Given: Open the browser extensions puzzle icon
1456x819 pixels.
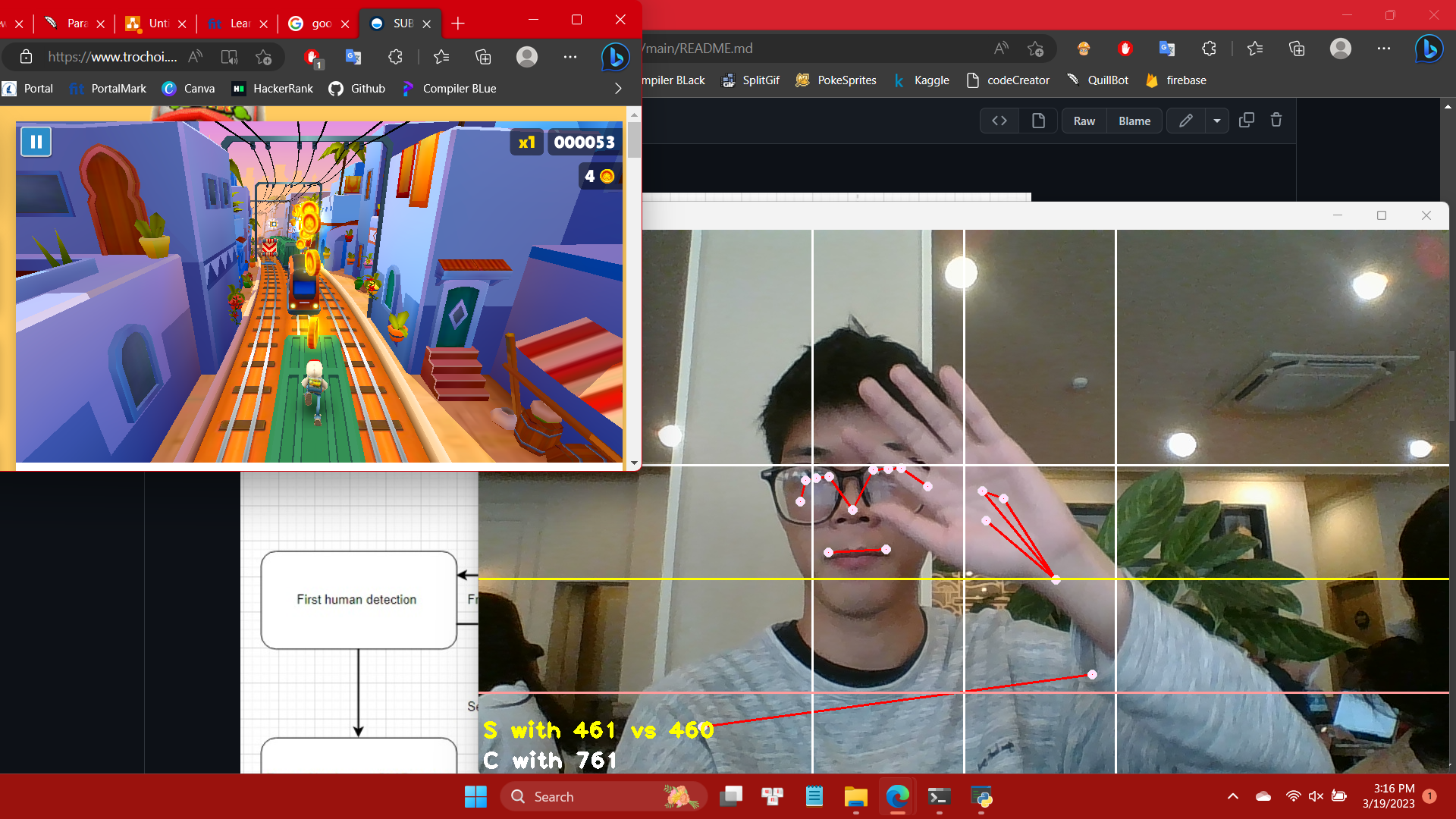Looking at the screenshot, I should pos(1208,49).
